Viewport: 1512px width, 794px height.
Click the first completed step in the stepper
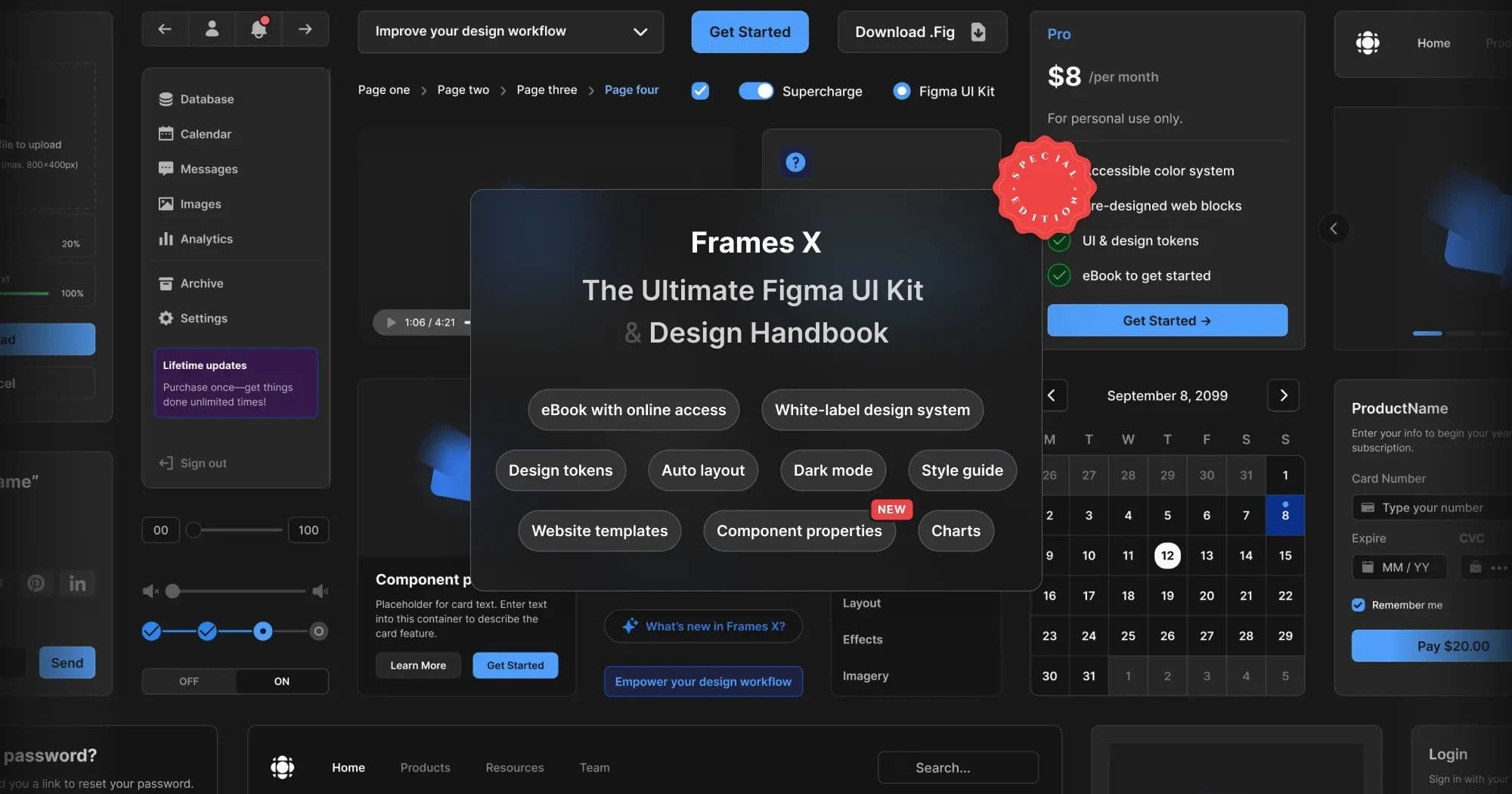pyautogui.click(x=151, y=631)
